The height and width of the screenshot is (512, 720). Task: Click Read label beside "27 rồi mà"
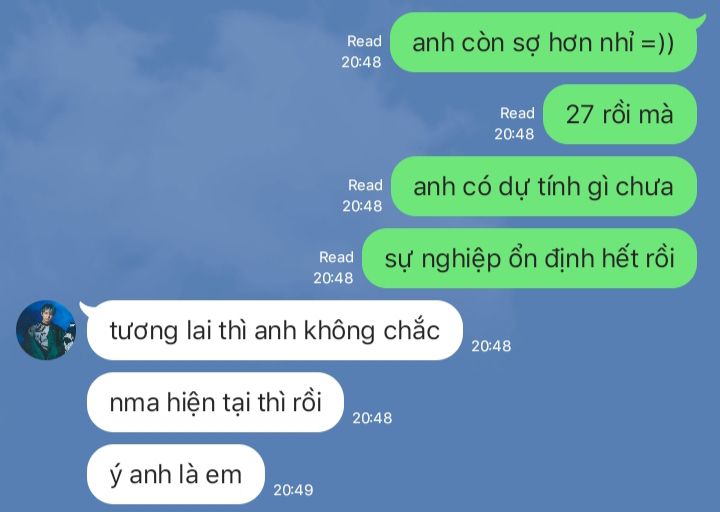tap(518, 113)
